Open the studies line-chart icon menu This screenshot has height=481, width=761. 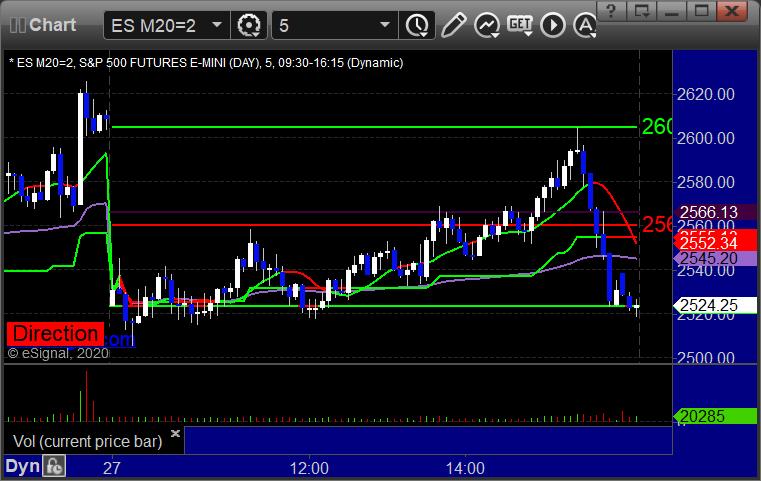[487, 25]
